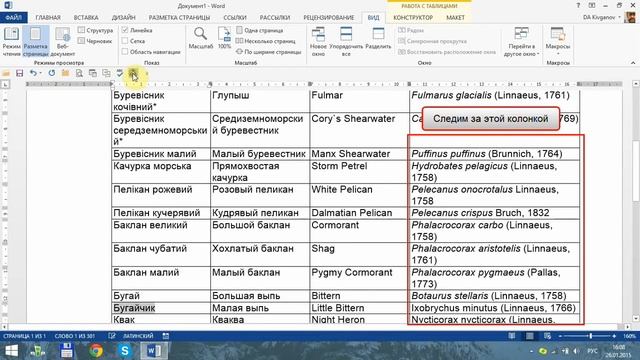Undo last action in quick access toolbar
This screenshot has width=640, height=360.
[x=33, y=73]
